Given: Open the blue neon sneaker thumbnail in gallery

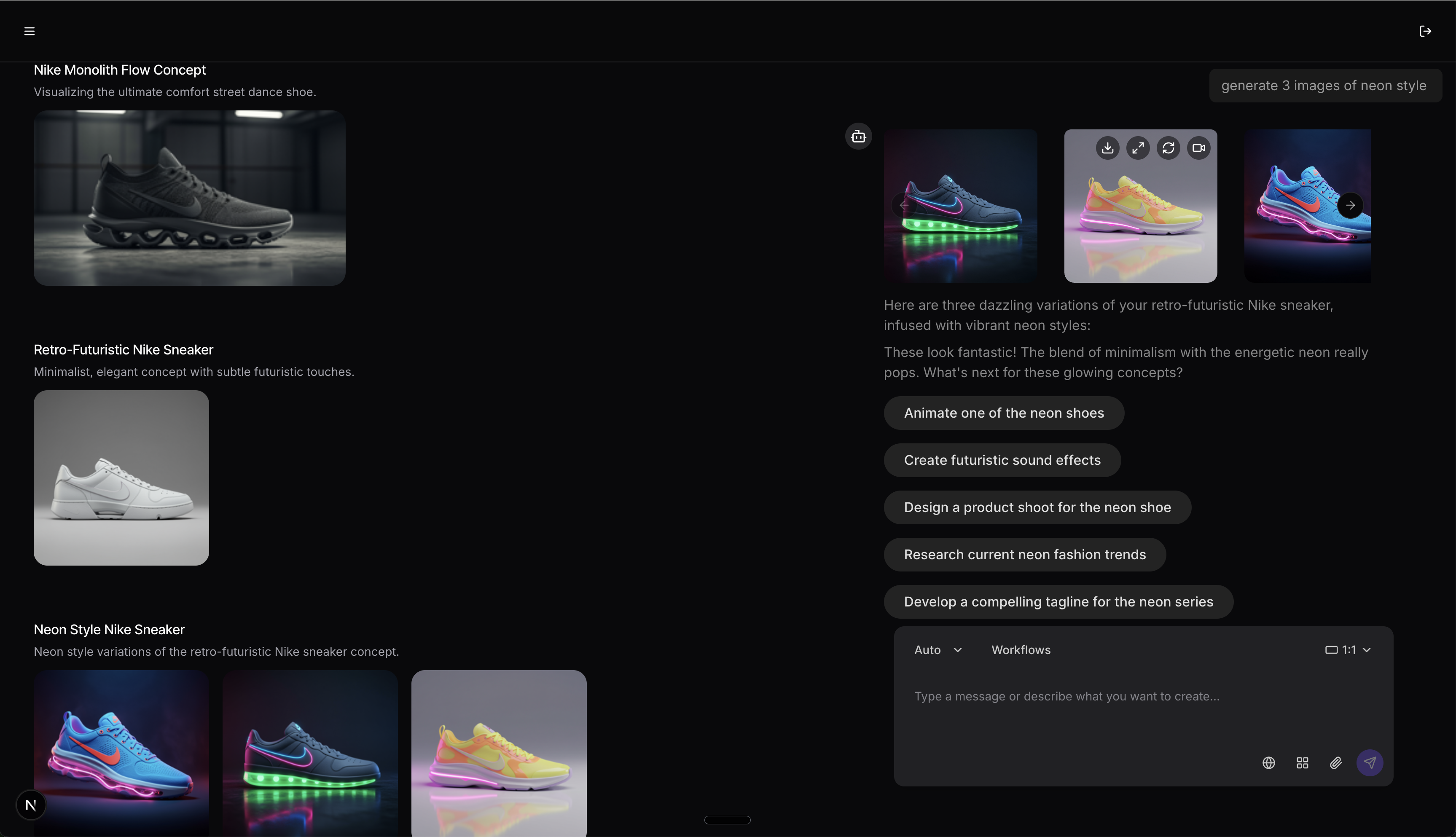Looking at the screenshot, I should pos(121,753).
